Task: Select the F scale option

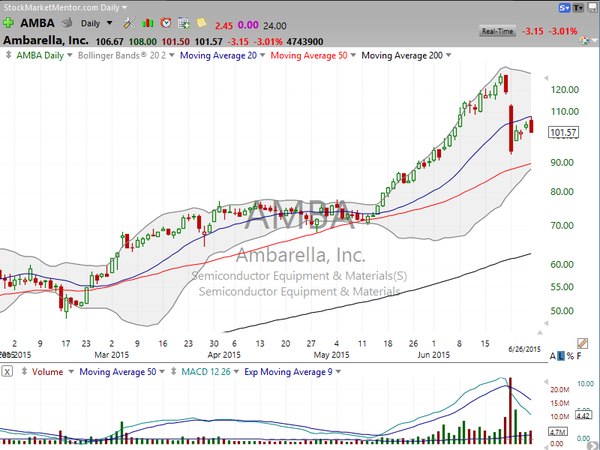Action: click(579, 356)
